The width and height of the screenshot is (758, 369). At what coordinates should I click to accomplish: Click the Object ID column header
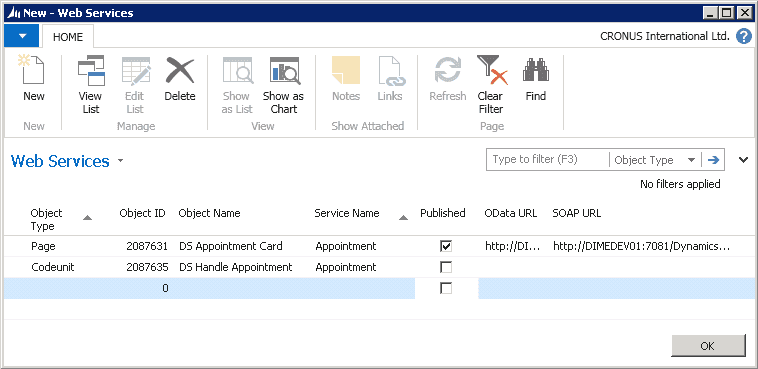[x=142, y=213]
